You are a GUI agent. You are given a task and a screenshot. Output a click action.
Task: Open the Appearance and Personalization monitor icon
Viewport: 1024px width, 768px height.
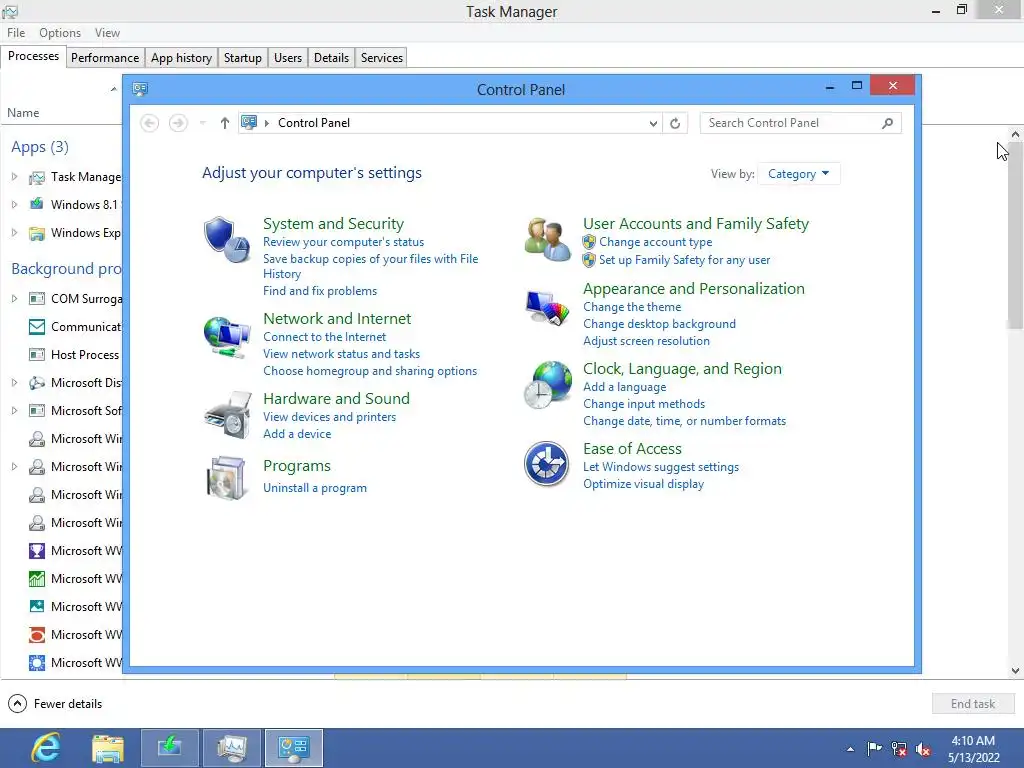point(547,307)
